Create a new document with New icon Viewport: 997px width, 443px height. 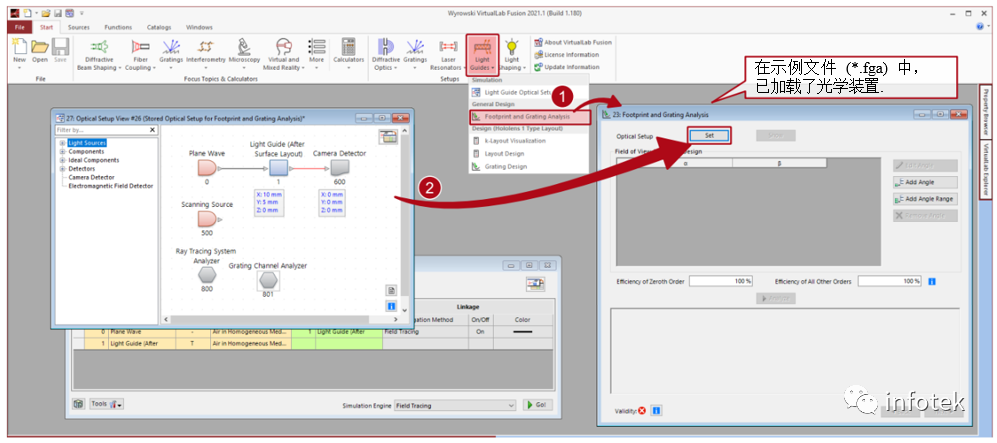click(20, 53)
